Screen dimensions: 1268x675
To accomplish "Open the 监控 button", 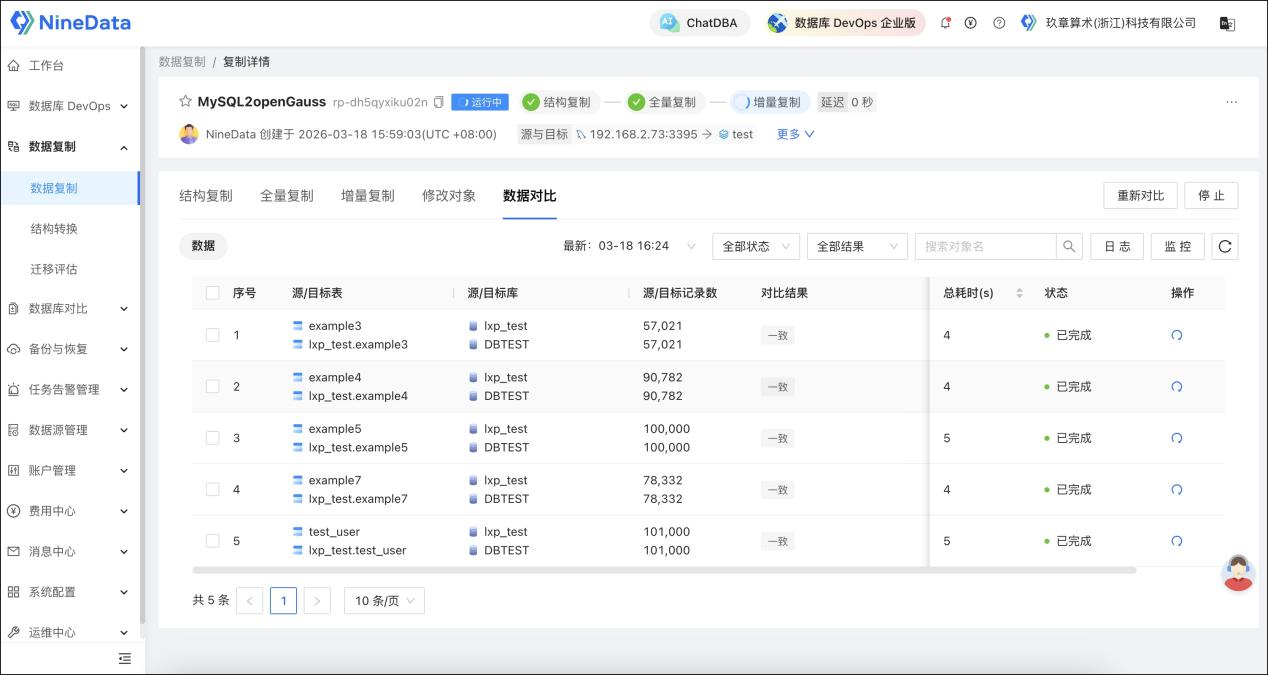I will 1178,246.
